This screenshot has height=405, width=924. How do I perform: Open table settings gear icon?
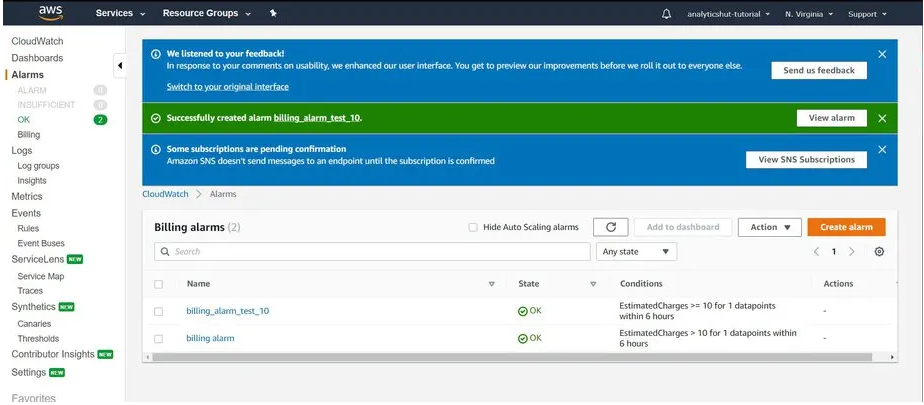point(879,252)
